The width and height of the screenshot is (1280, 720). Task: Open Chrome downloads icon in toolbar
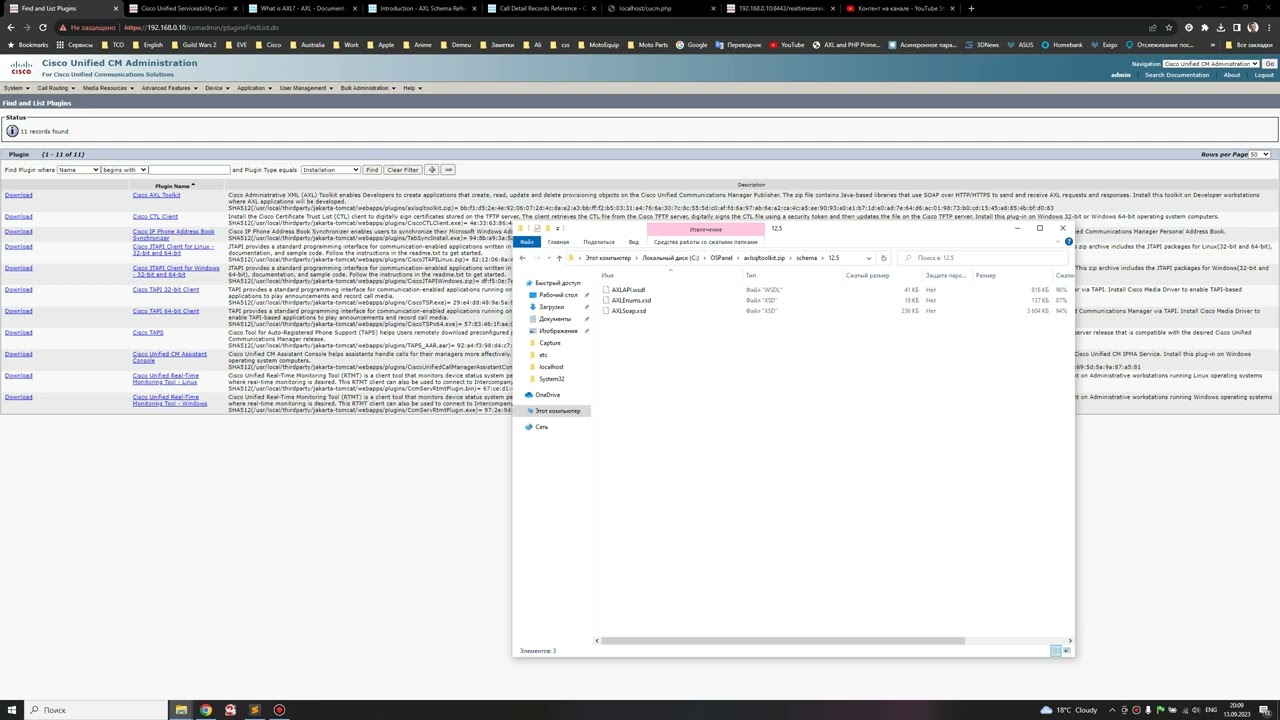click(x=1221, y=27)
